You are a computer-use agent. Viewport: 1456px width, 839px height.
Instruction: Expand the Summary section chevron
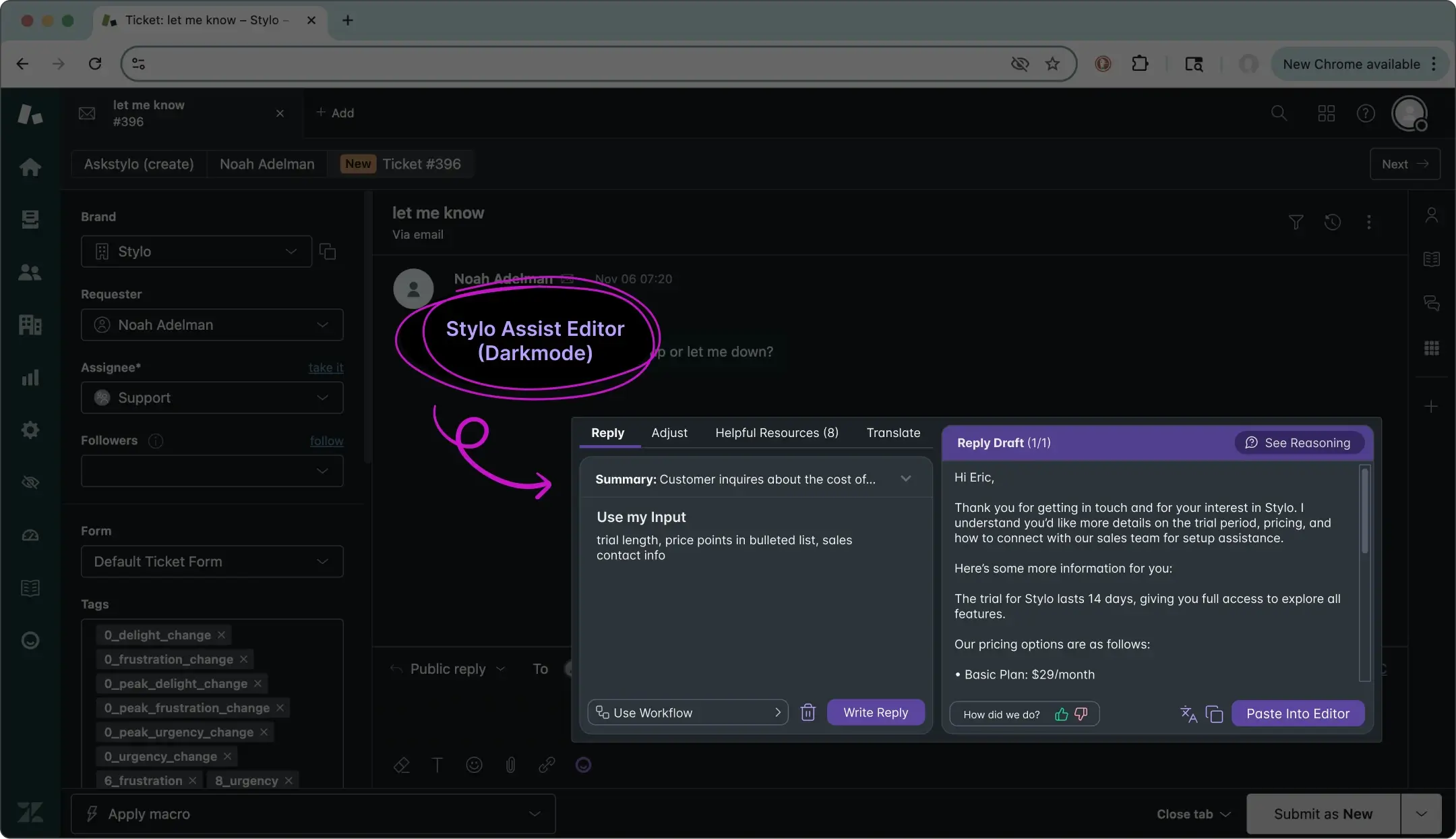click(x=905, y=479)
